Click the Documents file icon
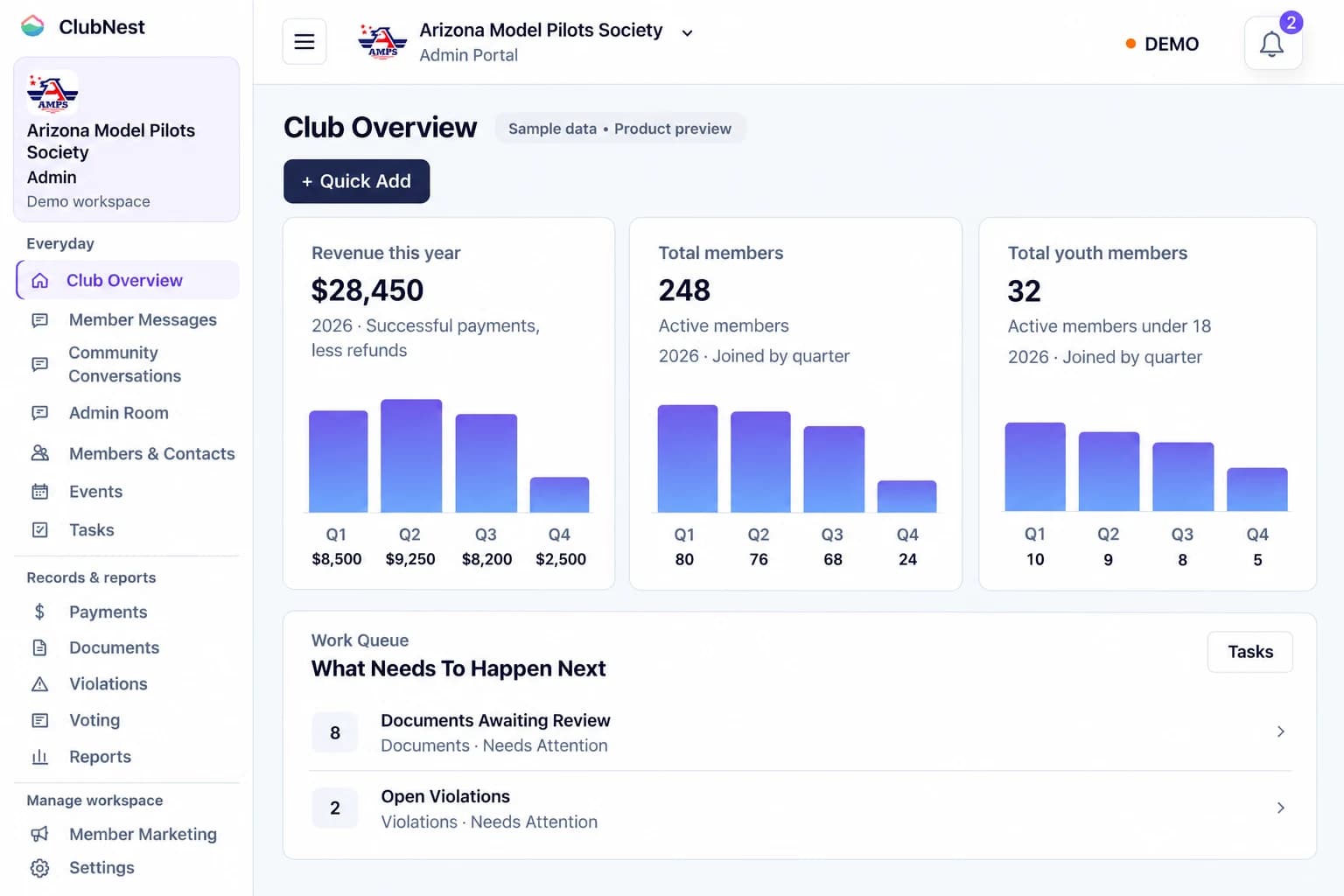Viewport: 1344px width, 896px height. [x=40, y=647]
